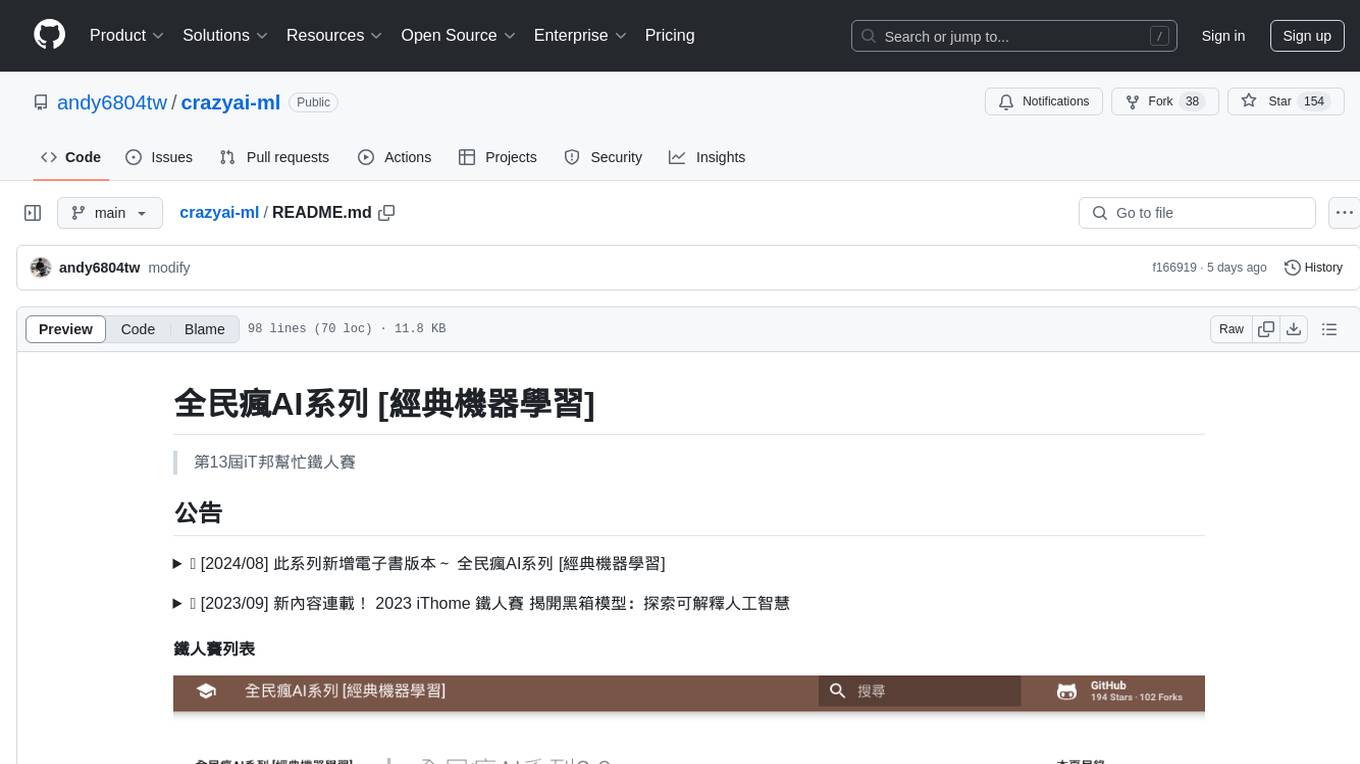Open the README outline icon

tap(1329, 329)
